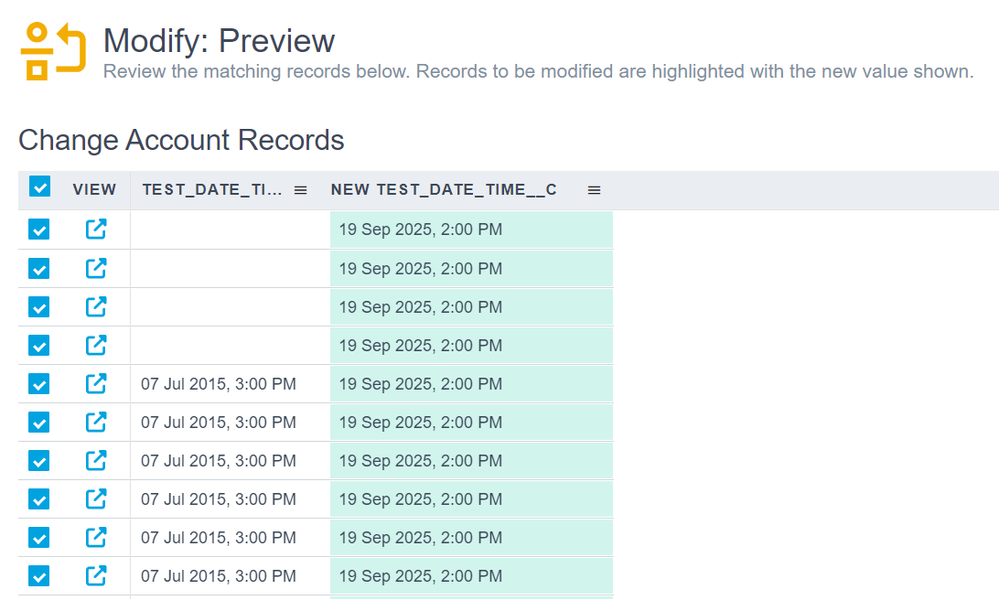This screenshot has height=599, width=999.
Task: Click the external view icon in the fourth row
Action: click(96, 345)
